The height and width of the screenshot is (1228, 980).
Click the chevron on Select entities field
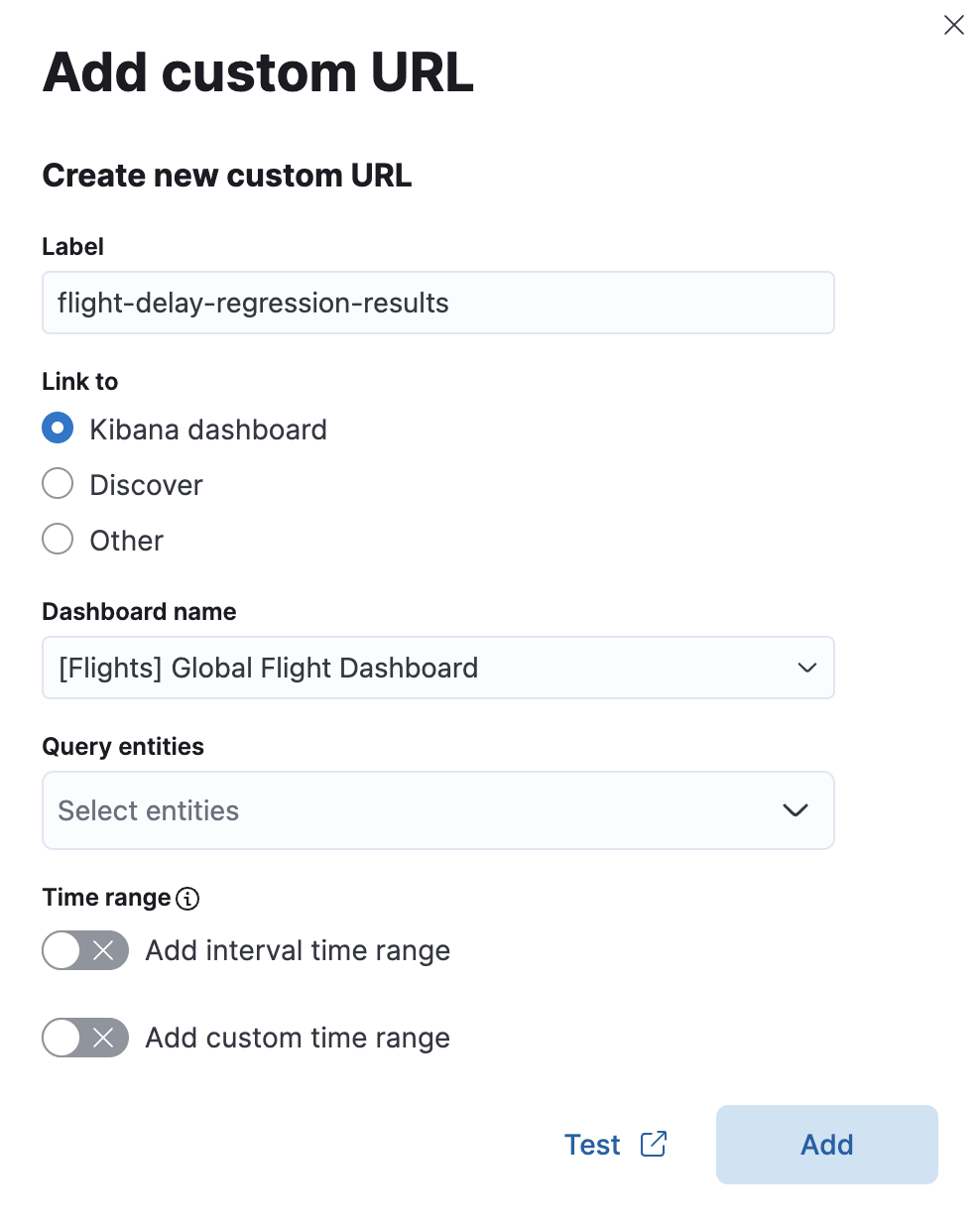click(795, 810)
